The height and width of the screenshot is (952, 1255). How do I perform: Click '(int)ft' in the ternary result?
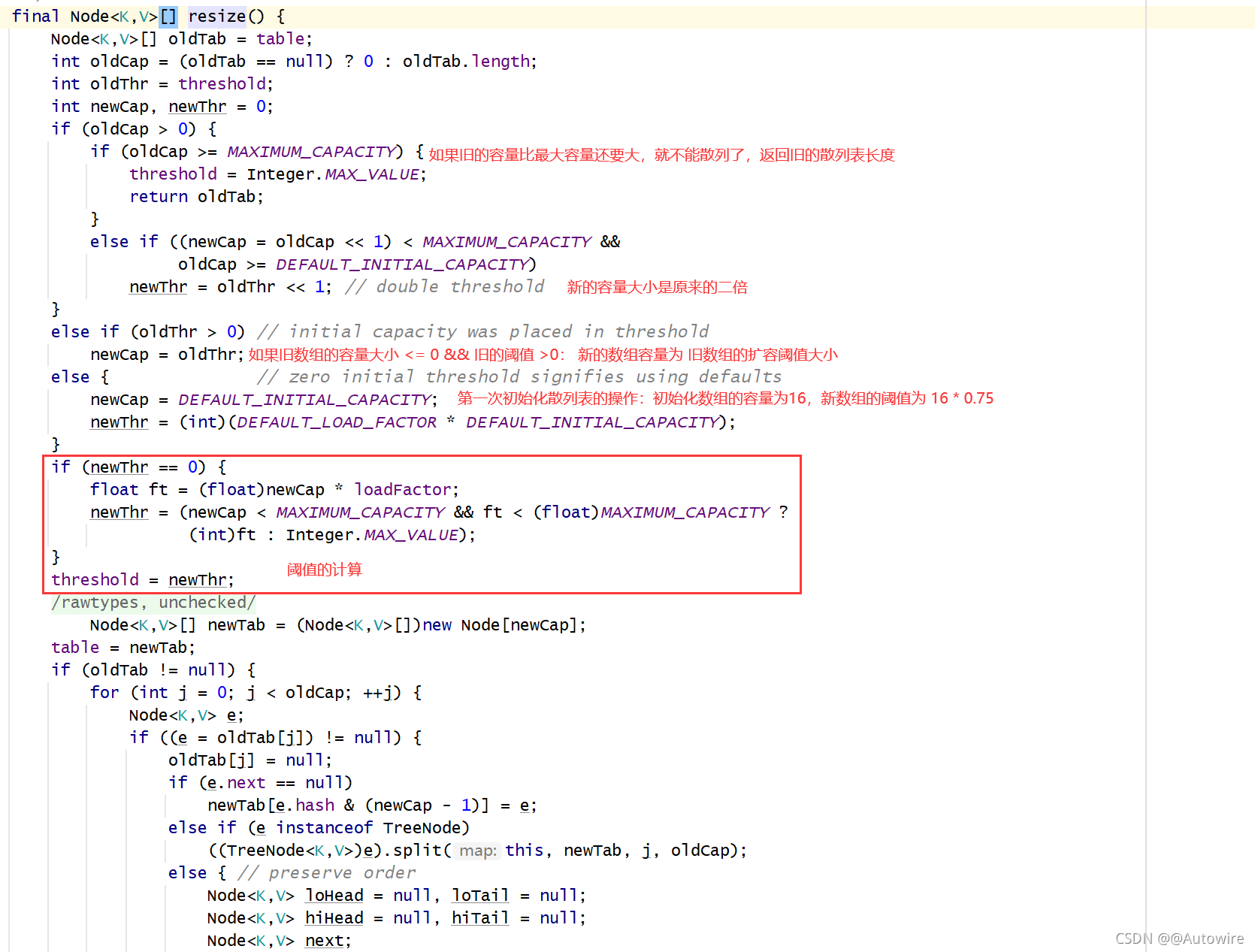tap(222, 535)
